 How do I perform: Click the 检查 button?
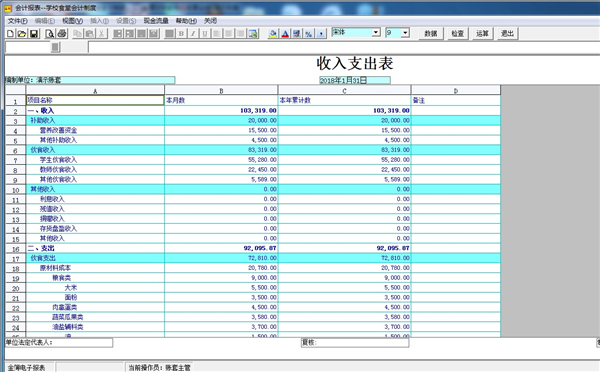[x=457, y=33]
